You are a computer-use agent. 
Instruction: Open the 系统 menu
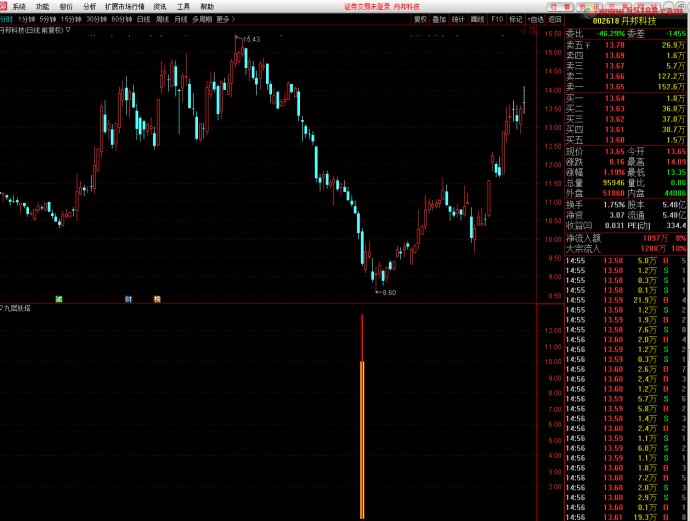[19, 7]
